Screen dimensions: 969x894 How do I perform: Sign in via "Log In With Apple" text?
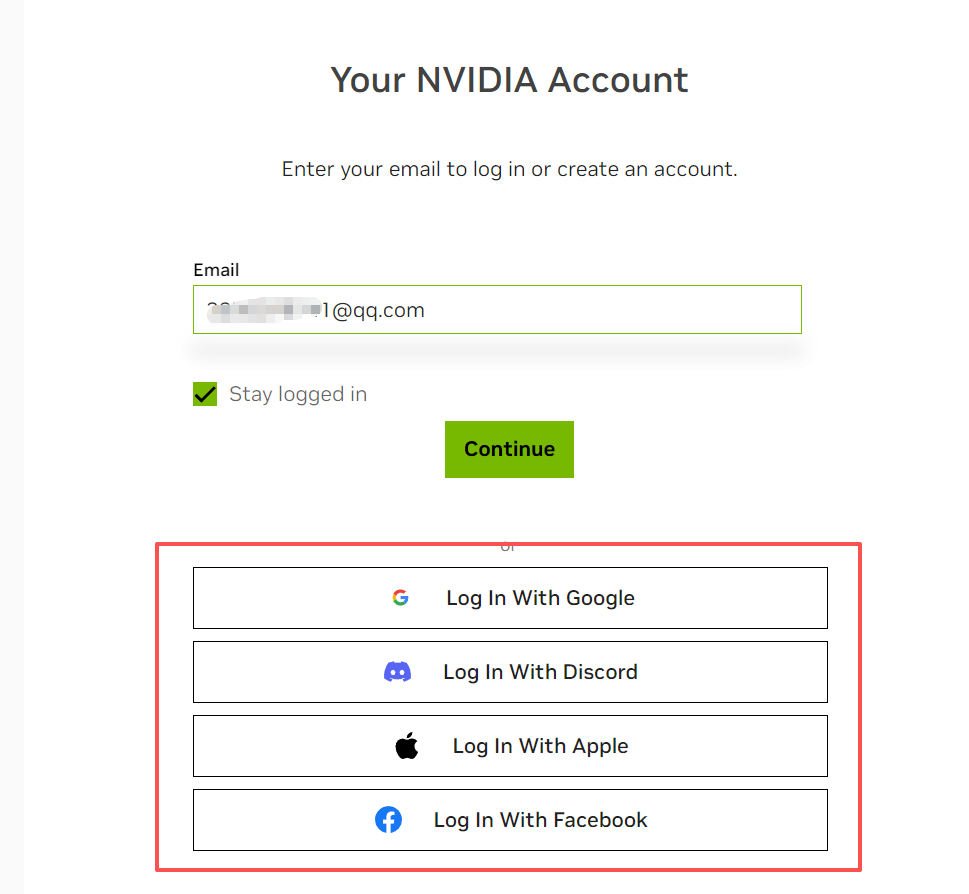(540, 746)
